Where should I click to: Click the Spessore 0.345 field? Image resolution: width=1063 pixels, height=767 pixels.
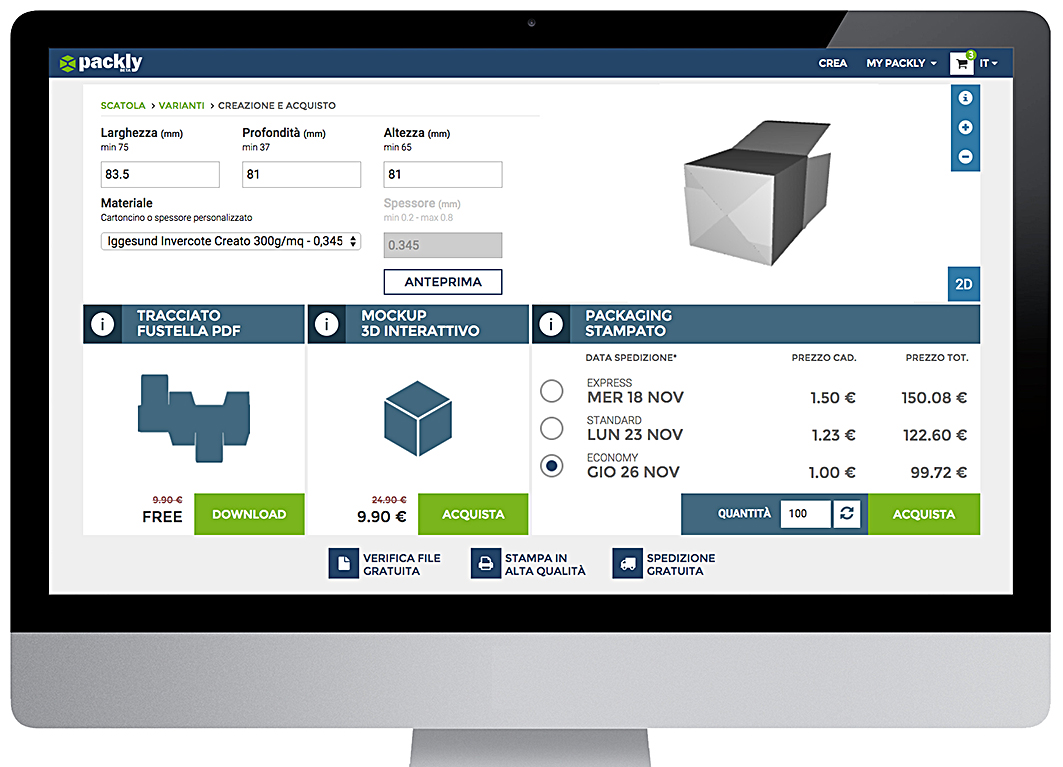click(x=443, y=245)
